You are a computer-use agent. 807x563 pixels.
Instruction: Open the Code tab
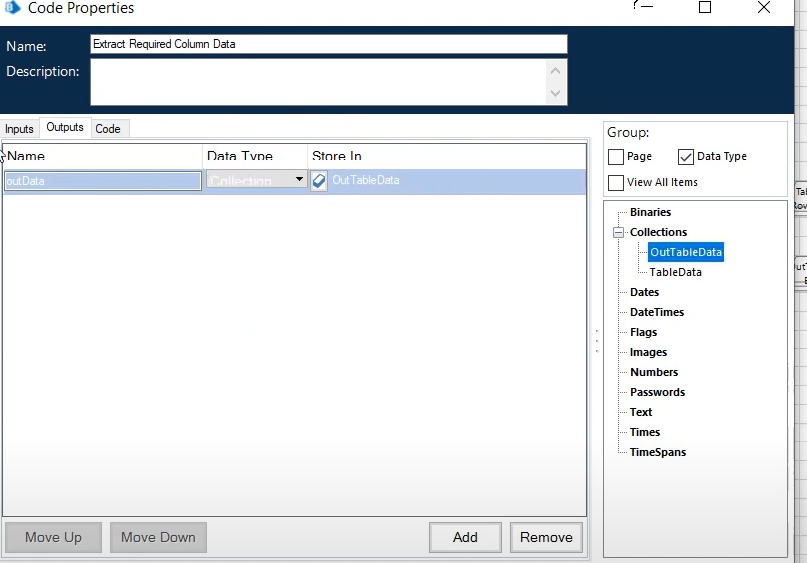[x=108, y=129]
